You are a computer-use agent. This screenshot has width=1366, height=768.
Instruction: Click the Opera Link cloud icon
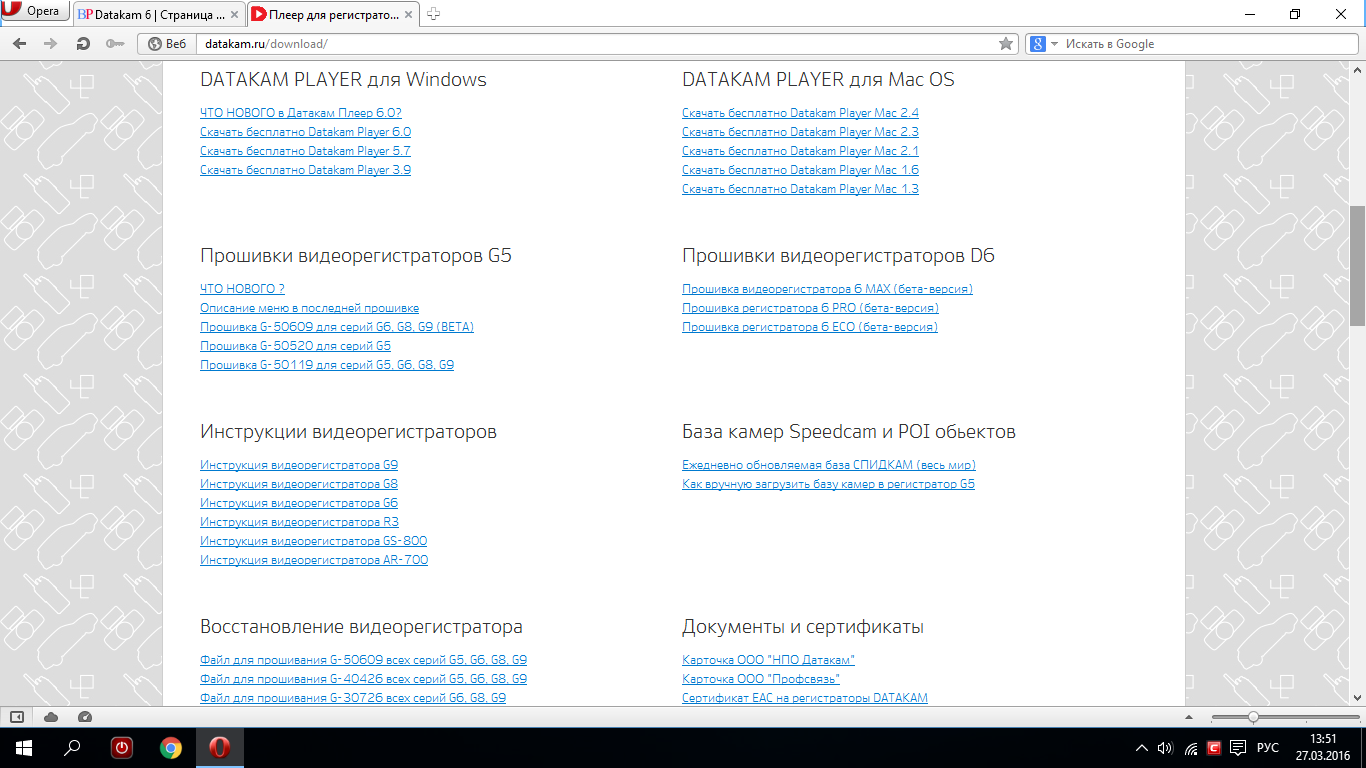(51, 717)
